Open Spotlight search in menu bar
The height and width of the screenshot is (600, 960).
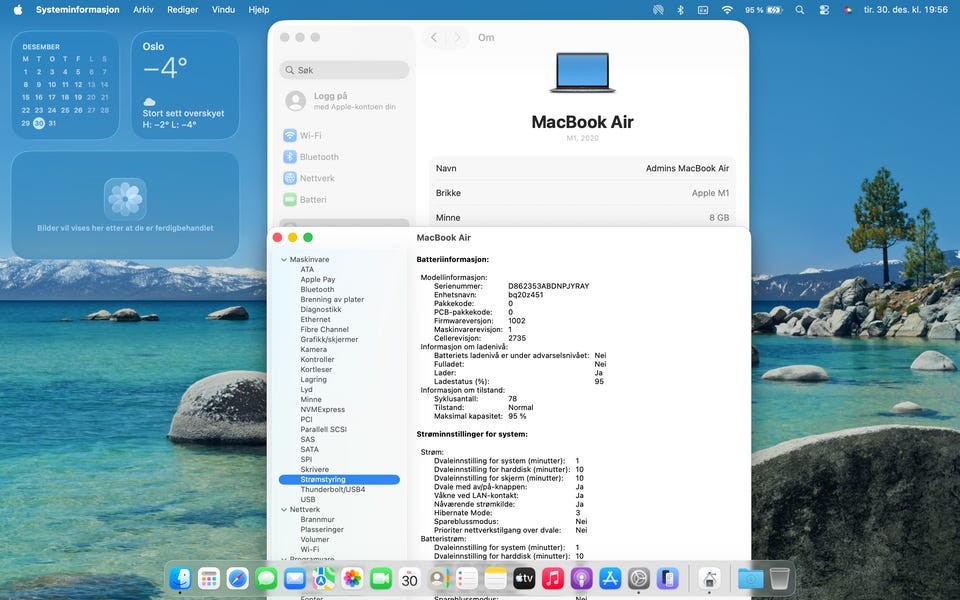tap(799, 10)
